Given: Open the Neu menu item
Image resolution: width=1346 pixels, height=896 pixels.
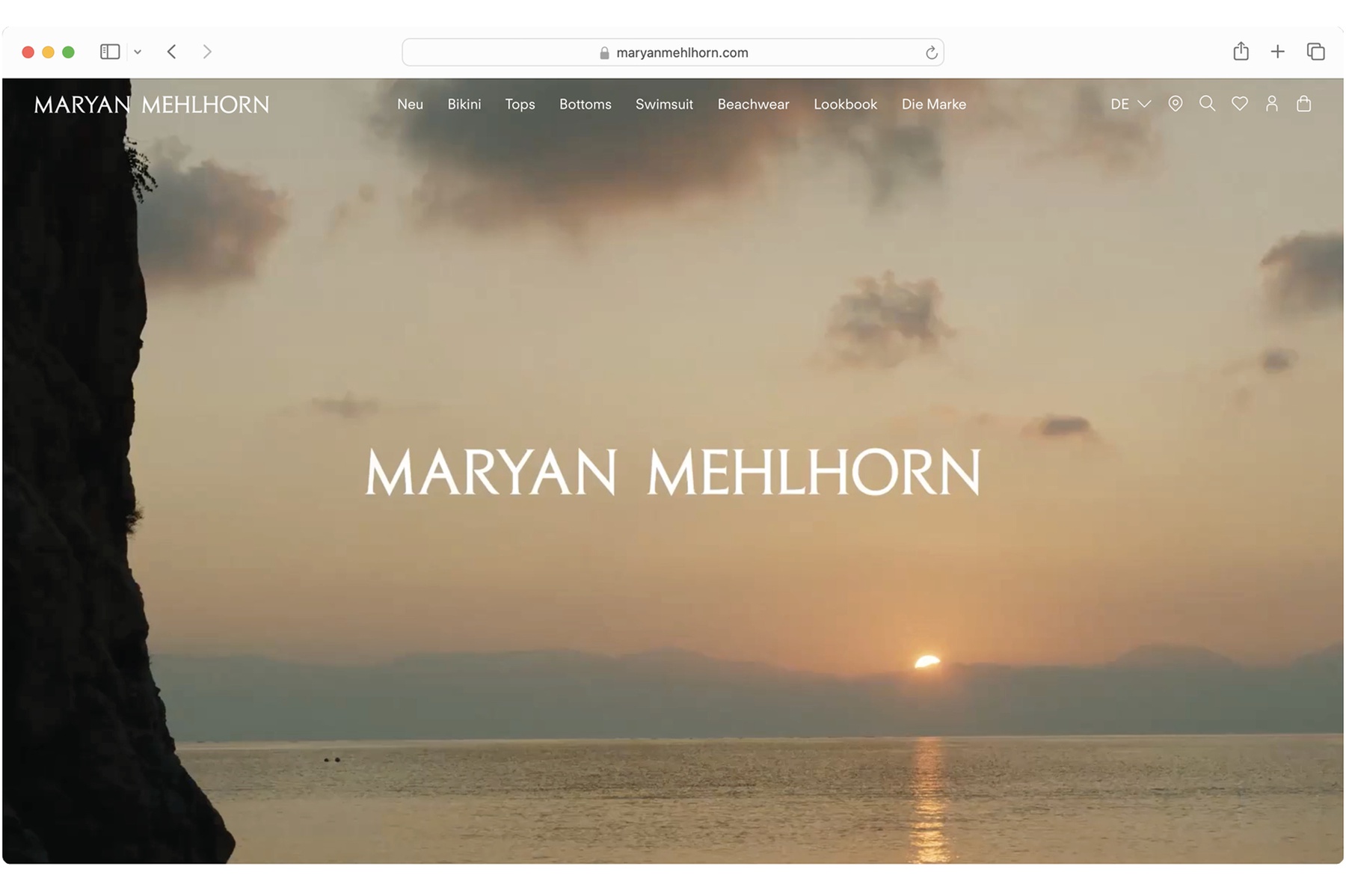Looking at the screenshot, I should click(x=410, y=104).
